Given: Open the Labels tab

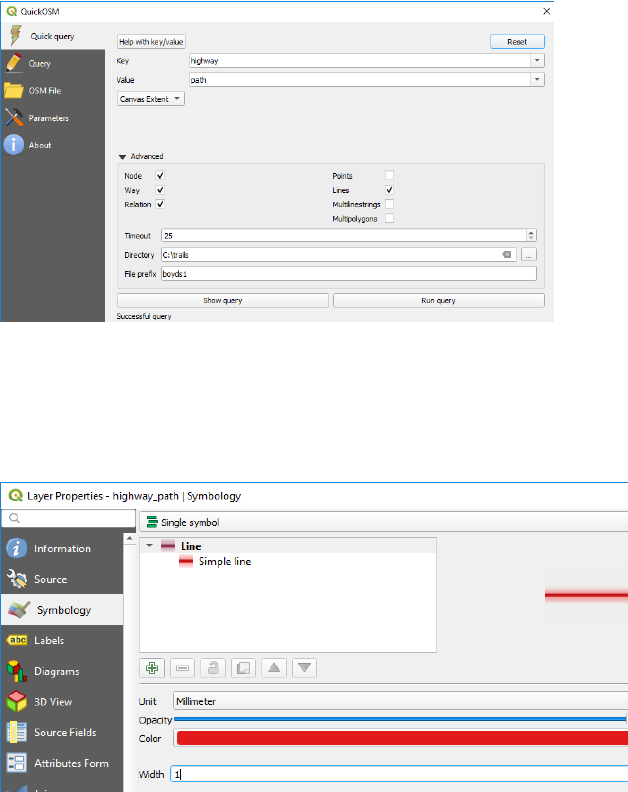Looking at the screenshot, I should (62, 640).
